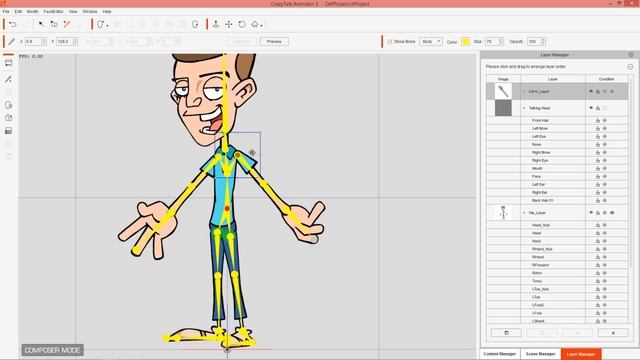Expand the LArm_Layer group
640x360 pixels.
pos(524,91)
